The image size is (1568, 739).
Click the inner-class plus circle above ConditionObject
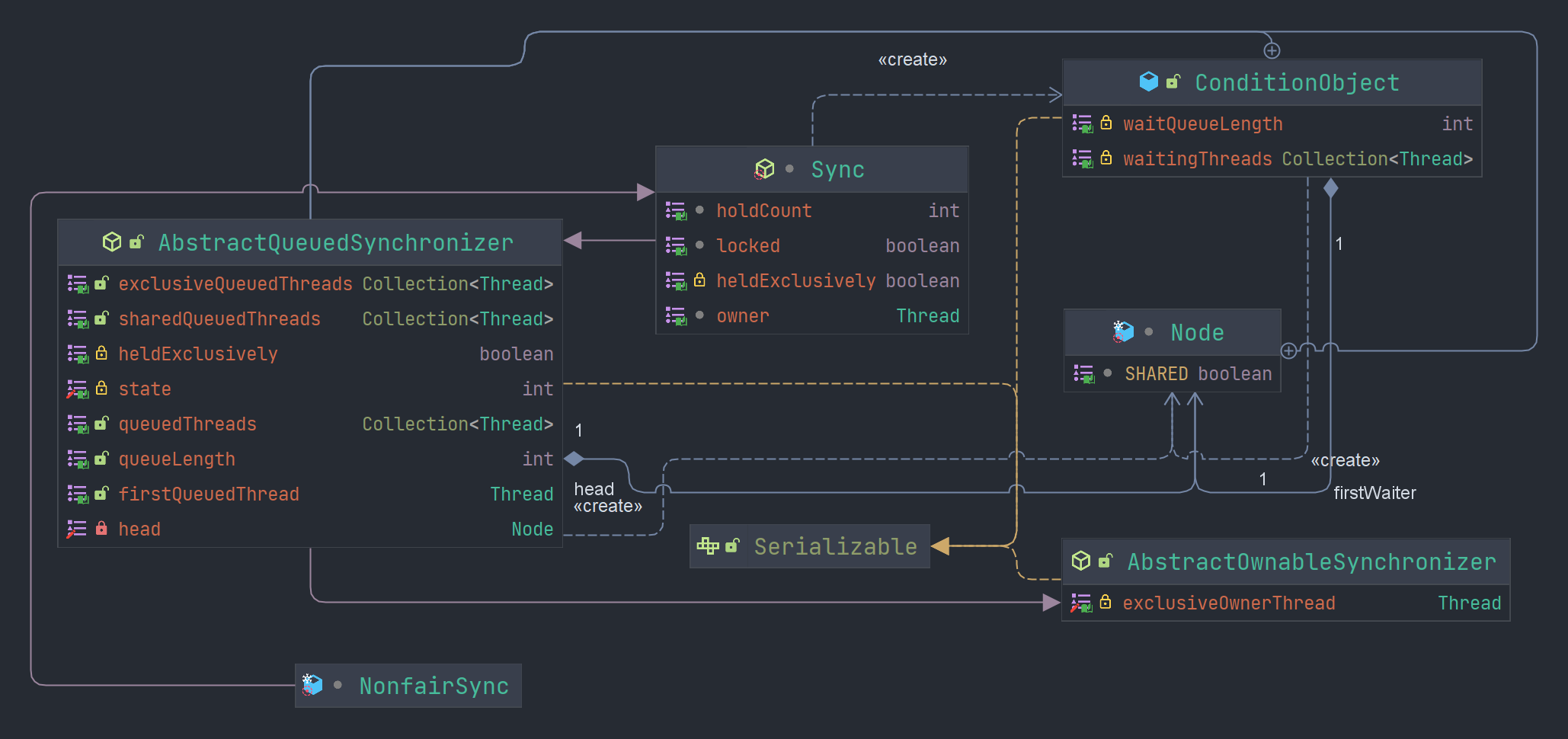click(1272, 50)
